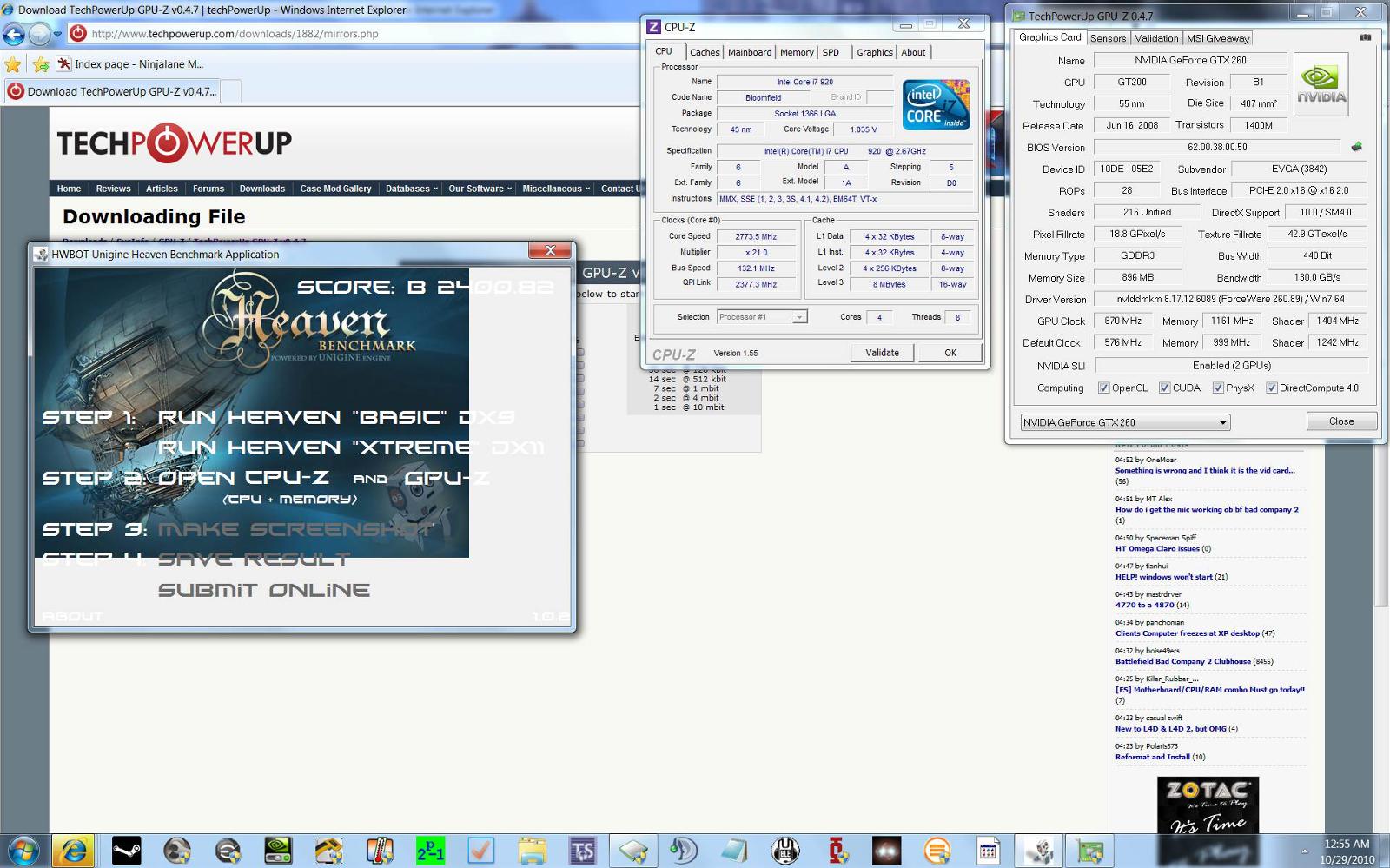The height and width of the screenshot is (868, 1390).
Task: Open Internet Explorer from the taskbar
Action: (x=74, y=851)
